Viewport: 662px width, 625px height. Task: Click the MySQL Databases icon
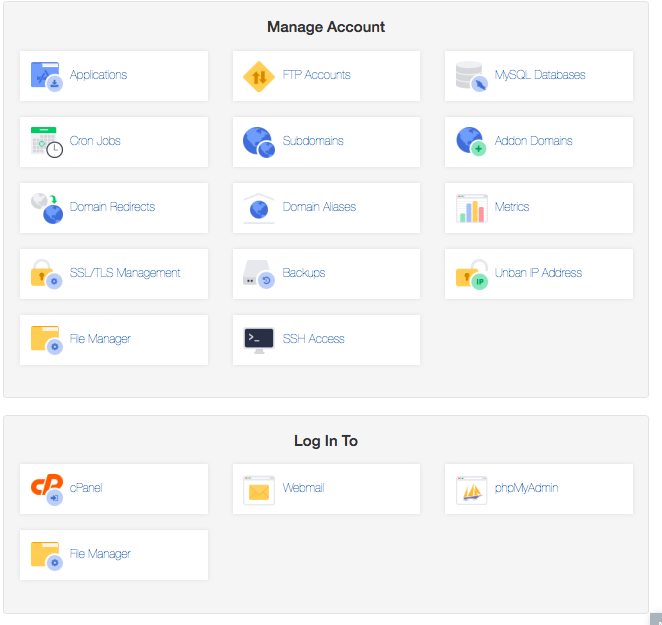tap(471, 76)
